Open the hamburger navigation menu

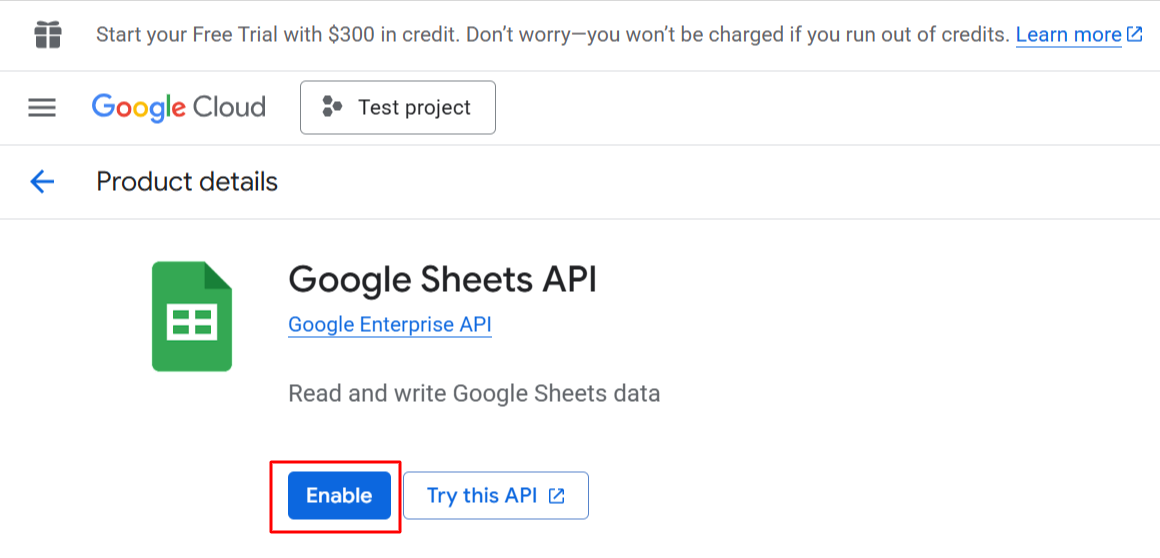(x=42, y=107)
